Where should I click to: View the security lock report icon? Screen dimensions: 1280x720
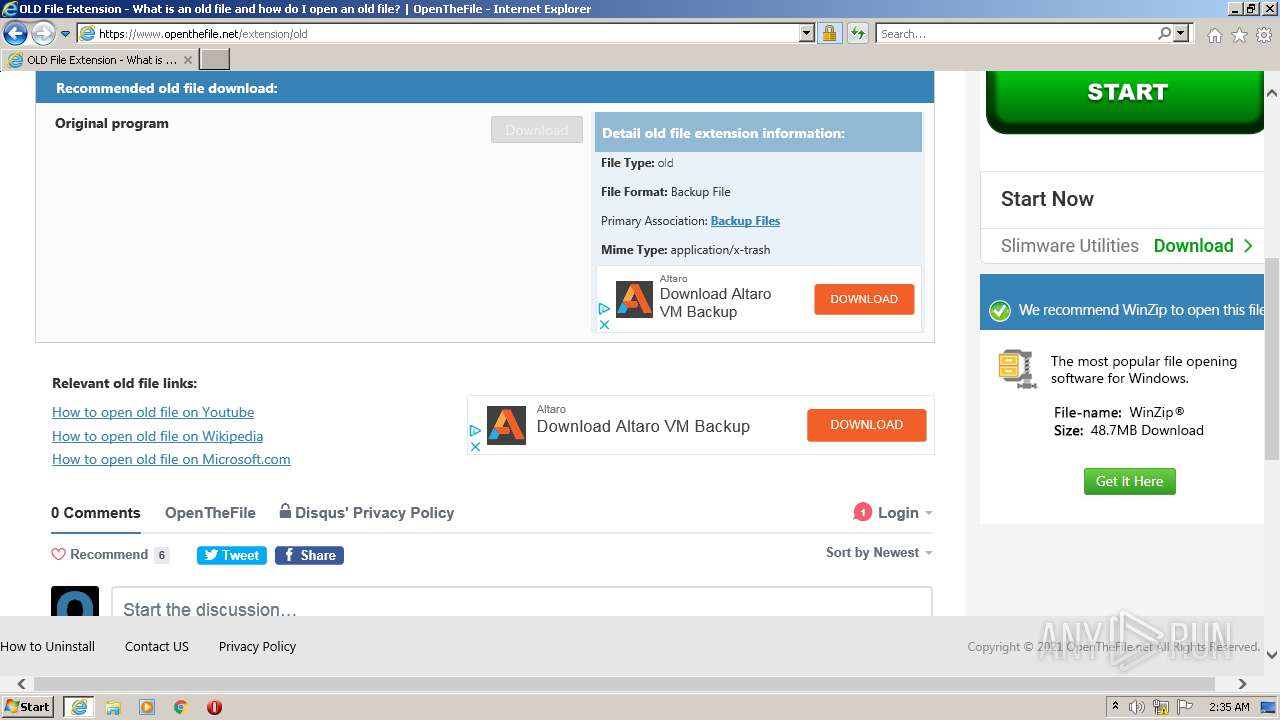pyautogui.click(x=829, y=33)
